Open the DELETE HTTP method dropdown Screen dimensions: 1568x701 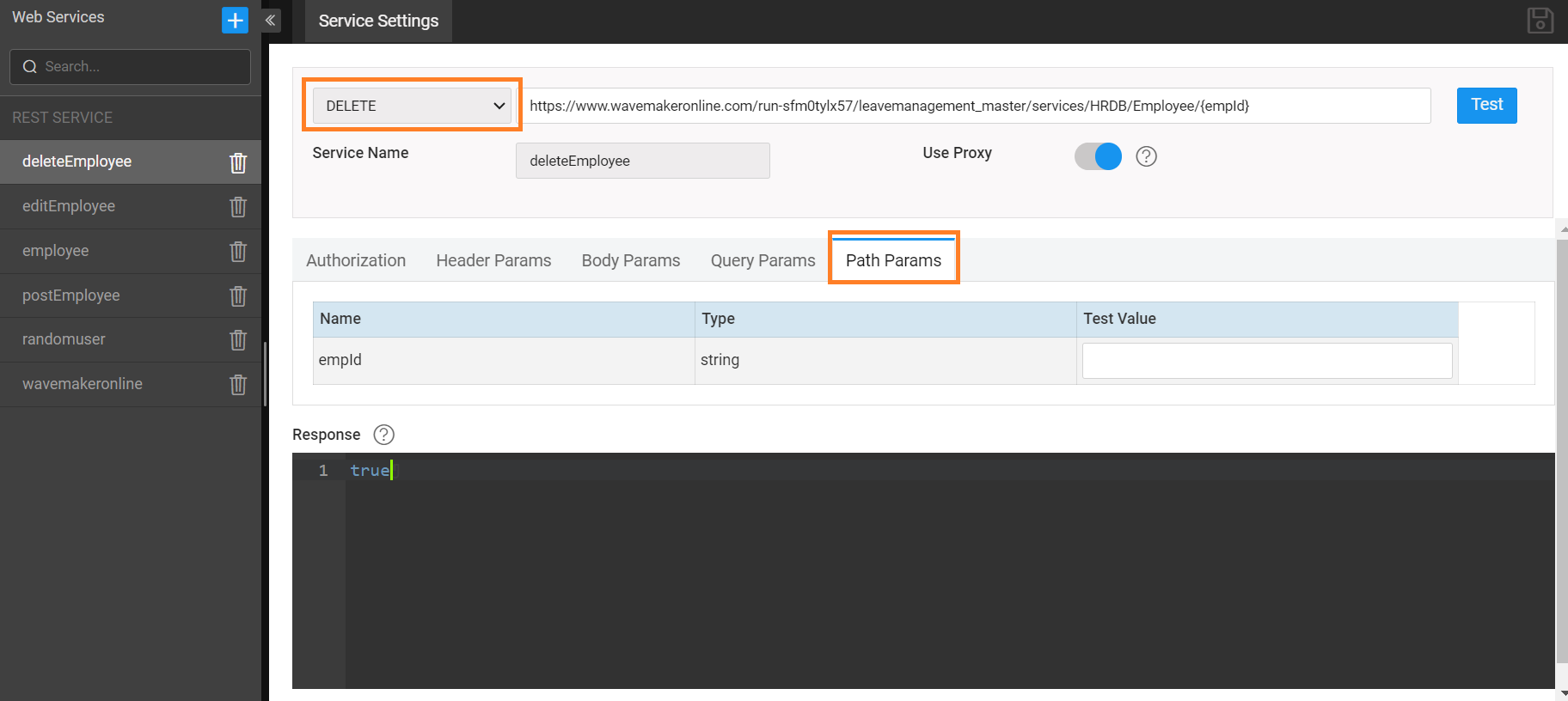tap(413, 106)
